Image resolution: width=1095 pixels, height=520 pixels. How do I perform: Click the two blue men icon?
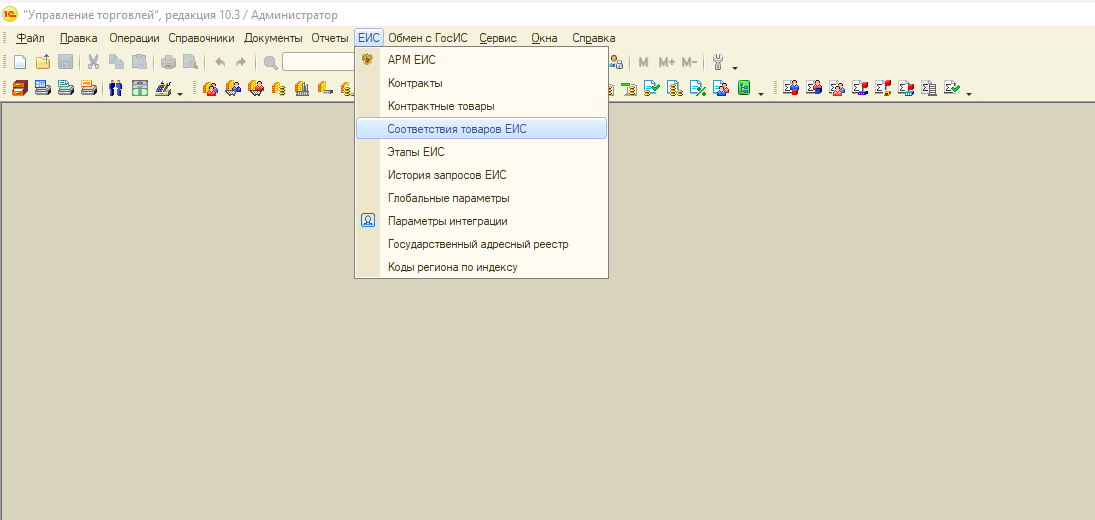click(x=115, y=88)
